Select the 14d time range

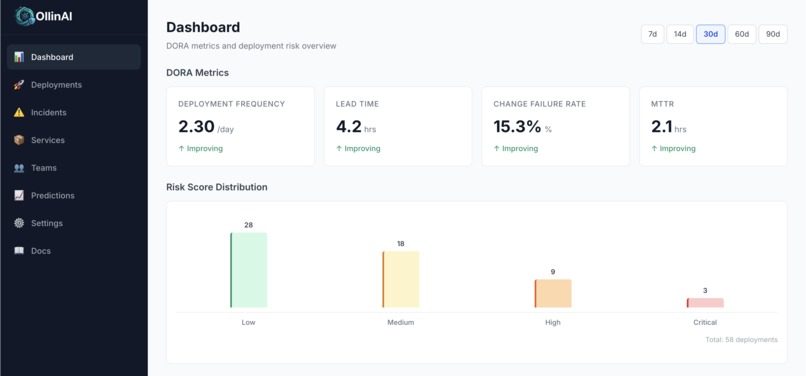point(680,34)
